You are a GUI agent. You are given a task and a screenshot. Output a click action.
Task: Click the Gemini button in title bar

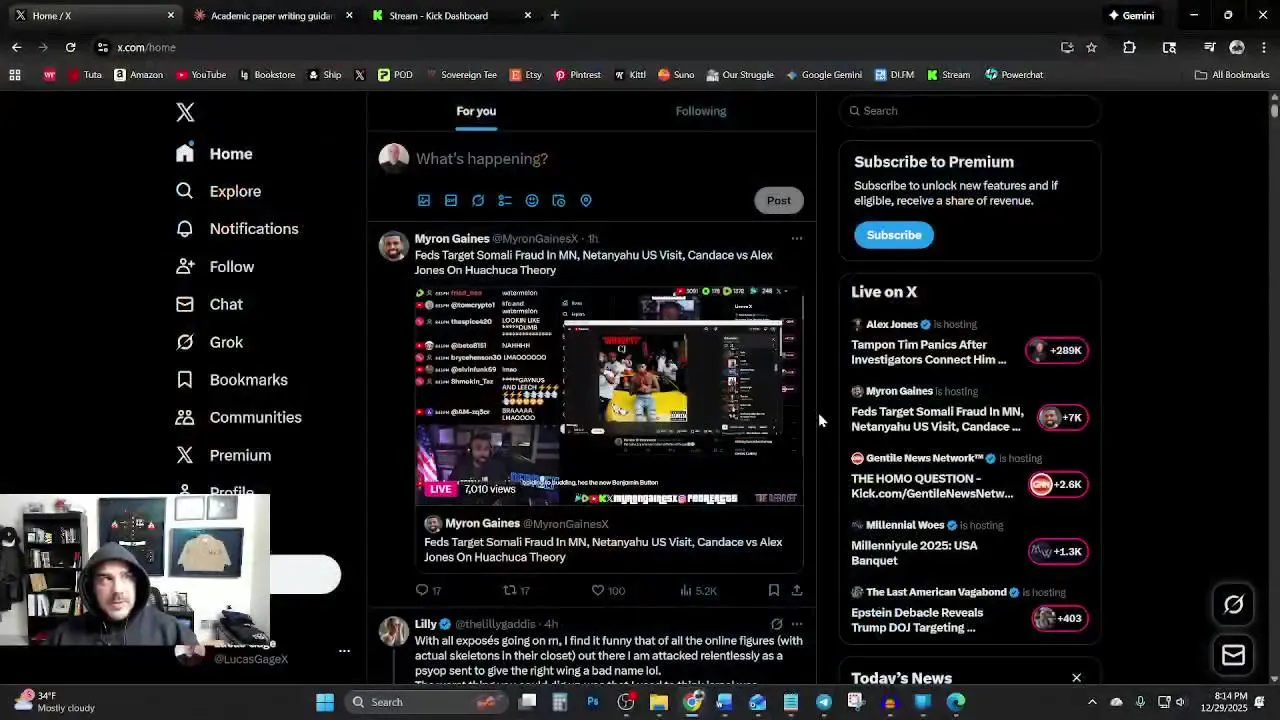tap(1131, 15)
